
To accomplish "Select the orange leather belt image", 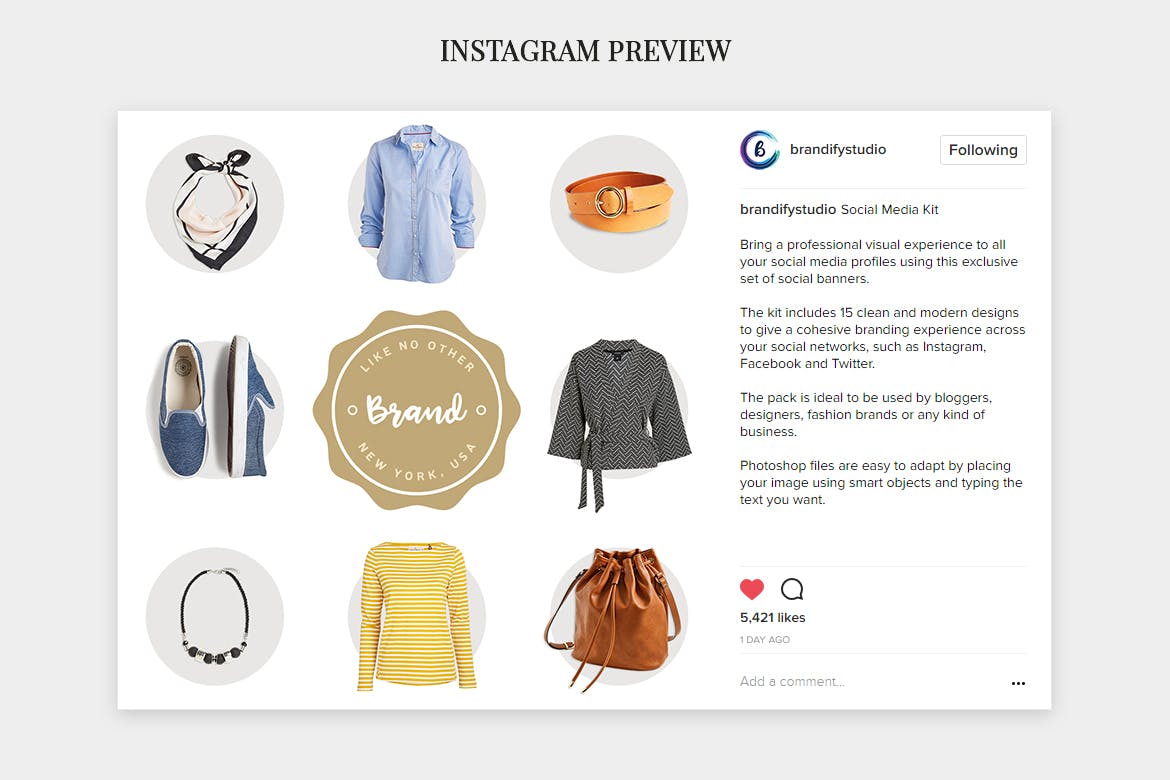I will [619, 204].
